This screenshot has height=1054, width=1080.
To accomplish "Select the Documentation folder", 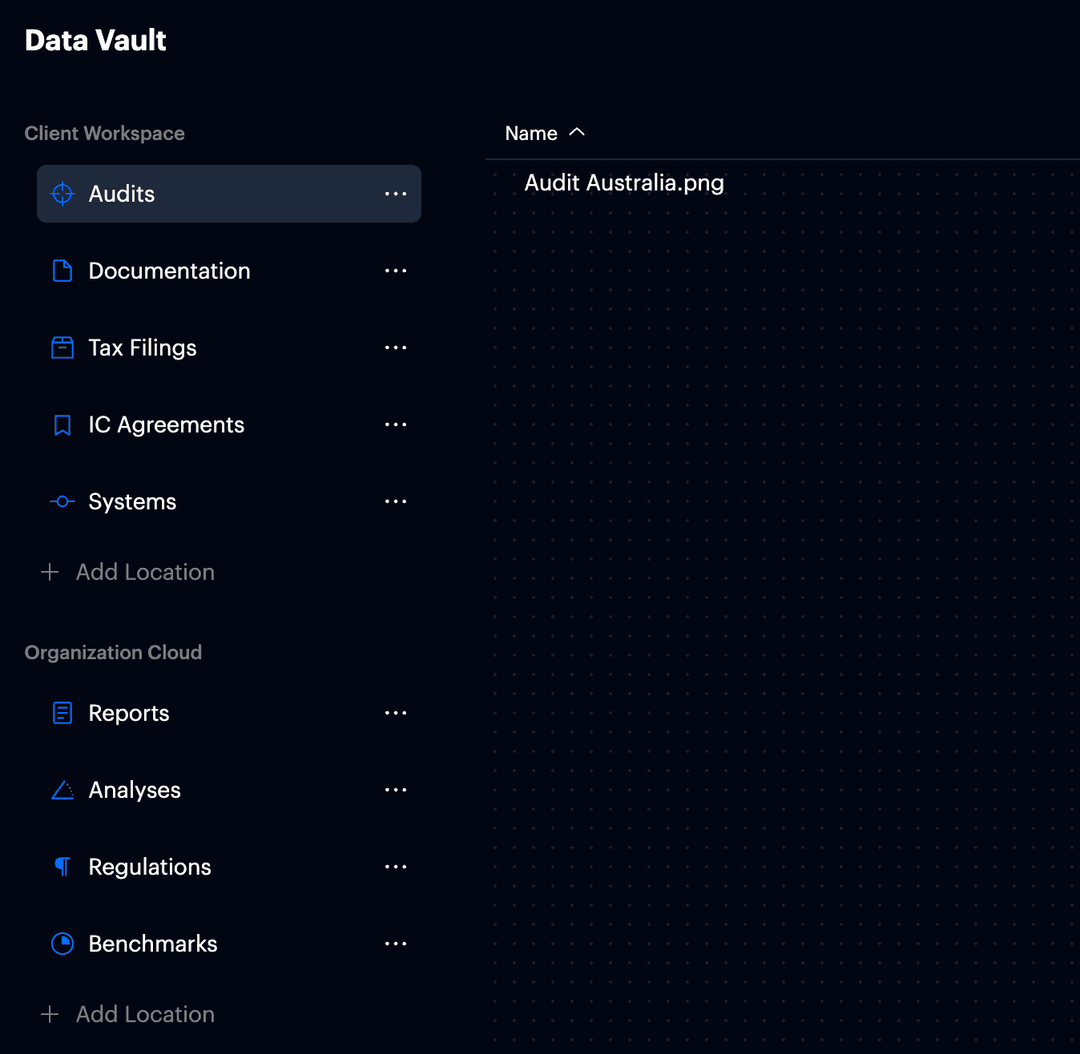I will (x=169, y=270).
